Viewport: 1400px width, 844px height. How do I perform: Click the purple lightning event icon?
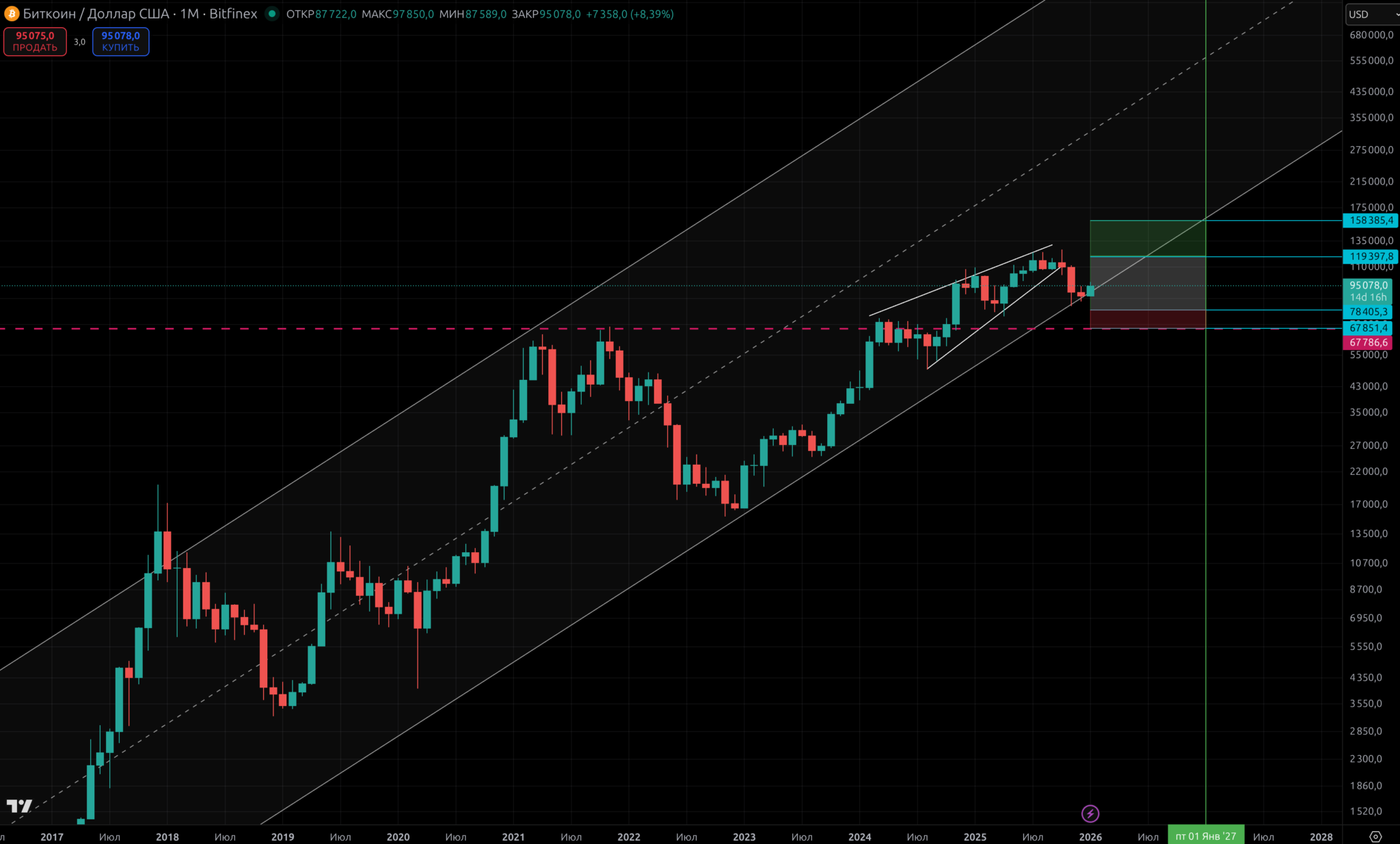pyautogui.click(x=1090, y=813)
